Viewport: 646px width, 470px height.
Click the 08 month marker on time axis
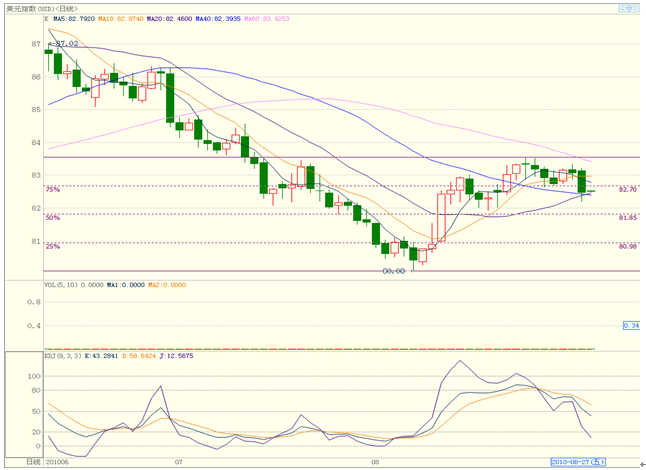[x=375, y=462]
